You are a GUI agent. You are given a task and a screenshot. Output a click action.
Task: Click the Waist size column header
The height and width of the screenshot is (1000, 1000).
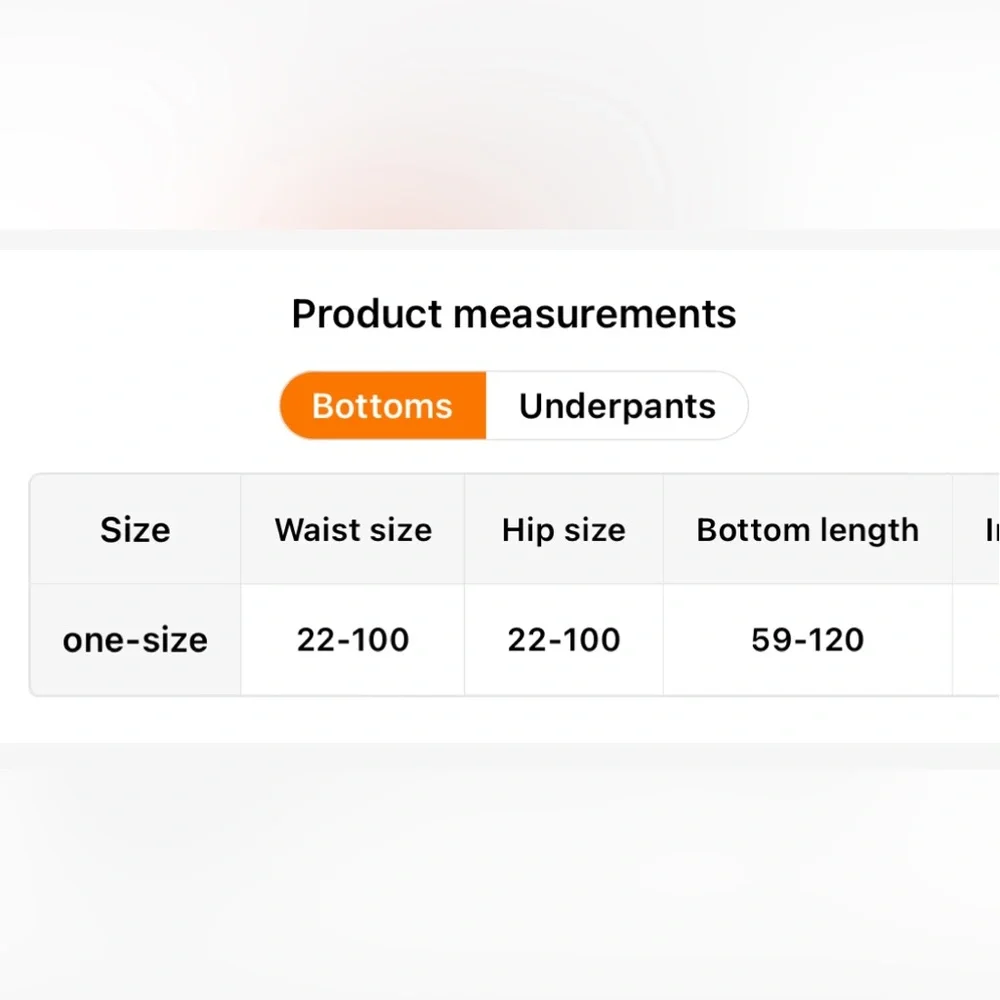tap(353, 529)
